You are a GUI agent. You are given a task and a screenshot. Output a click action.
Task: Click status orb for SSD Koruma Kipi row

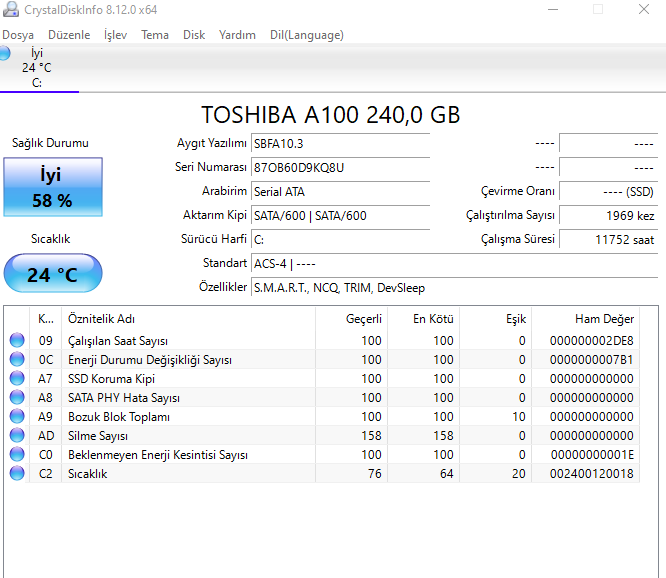pyautogui.click(x=17, y=378)
